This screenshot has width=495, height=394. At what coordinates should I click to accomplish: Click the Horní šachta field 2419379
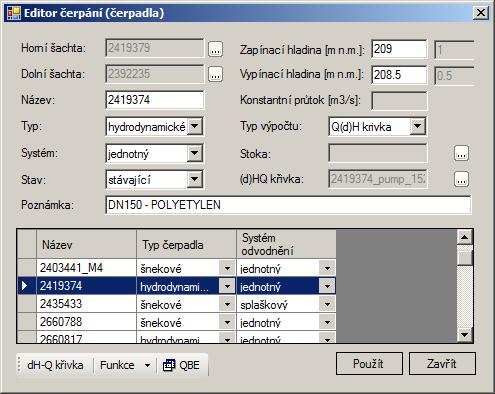tap(154, 48)
